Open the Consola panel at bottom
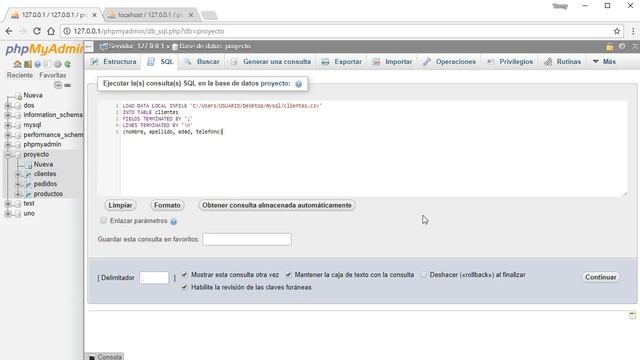Viewport: 640px width, 360px height. (x=105, y=357)
